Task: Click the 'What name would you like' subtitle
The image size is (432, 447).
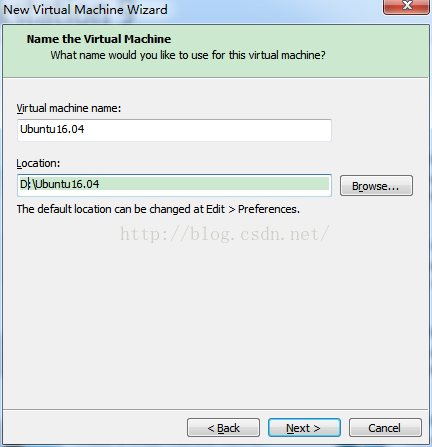Action: [188, 55]
